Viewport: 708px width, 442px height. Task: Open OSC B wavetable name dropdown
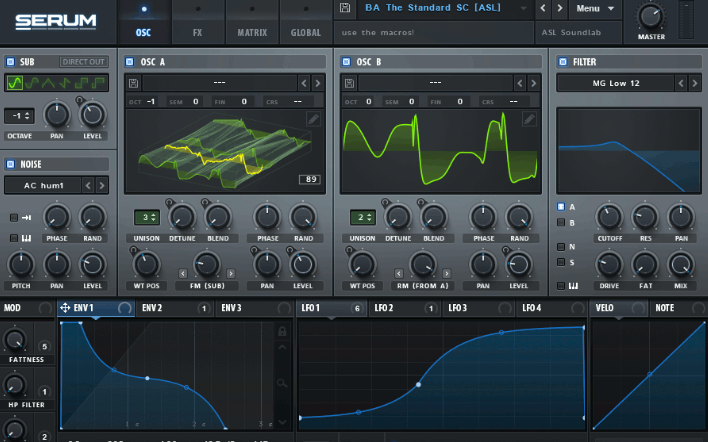tap(435, 83)
